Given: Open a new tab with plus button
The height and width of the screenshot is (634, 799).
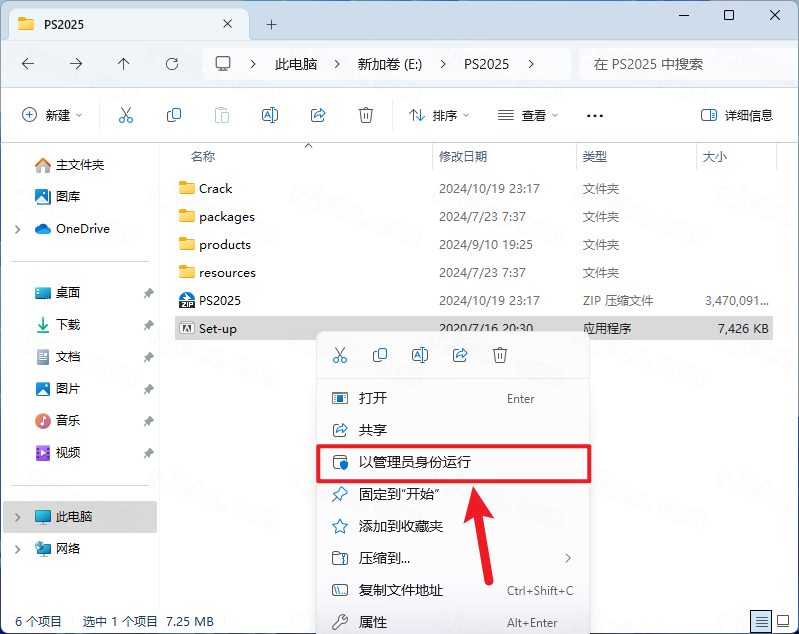Looking at the screenshot, I should click(271, 24).
